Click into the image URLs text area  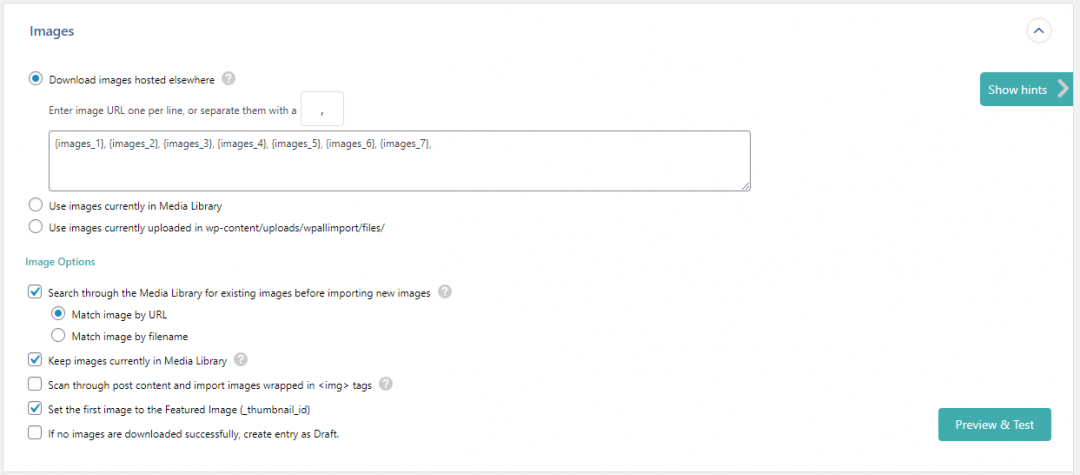click(398, 160)
